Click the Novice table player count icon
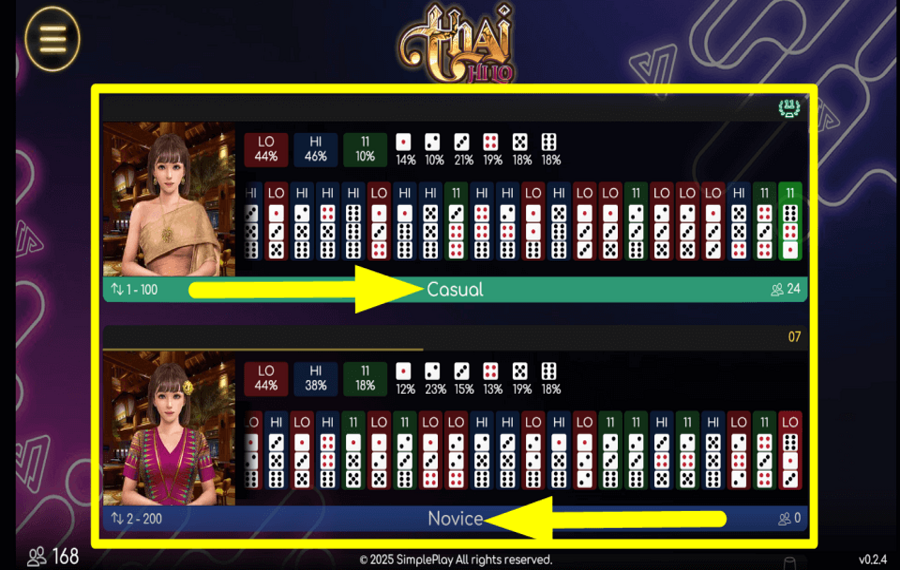The image size is (900, 570). click(783, 519)
